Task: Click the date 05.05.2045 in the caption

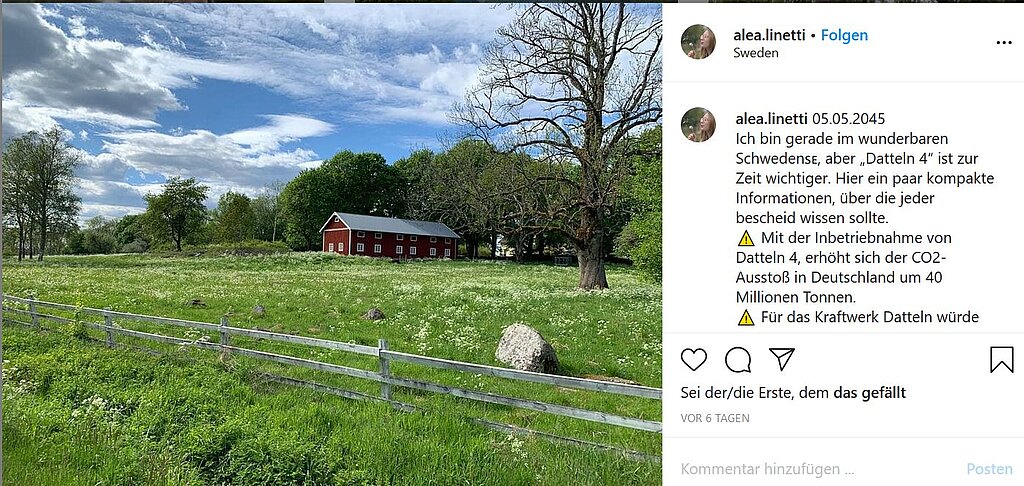Action: 848,118
